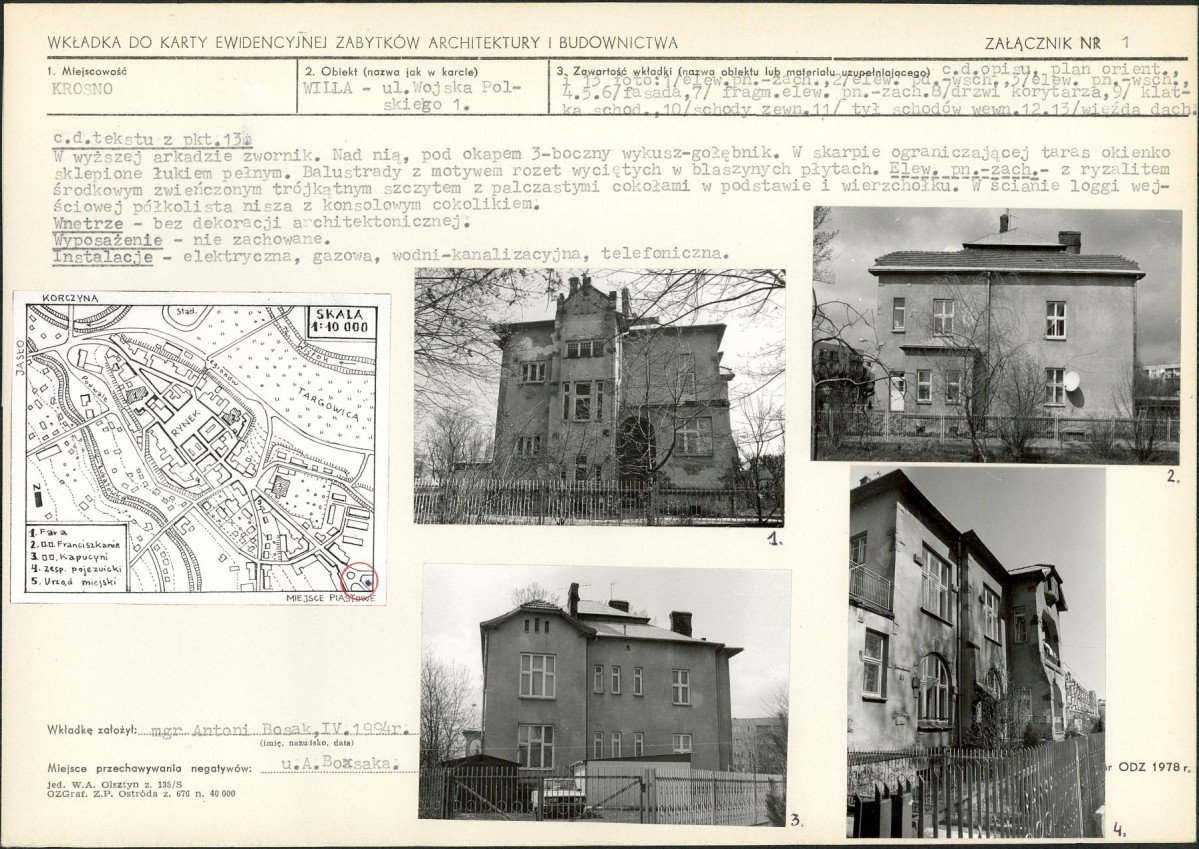The height and width of the screenshot is (849, 1199).
Task: Click the 'MIEJSCE PIASTOWE' label below the map
Action: click(332, 598)
